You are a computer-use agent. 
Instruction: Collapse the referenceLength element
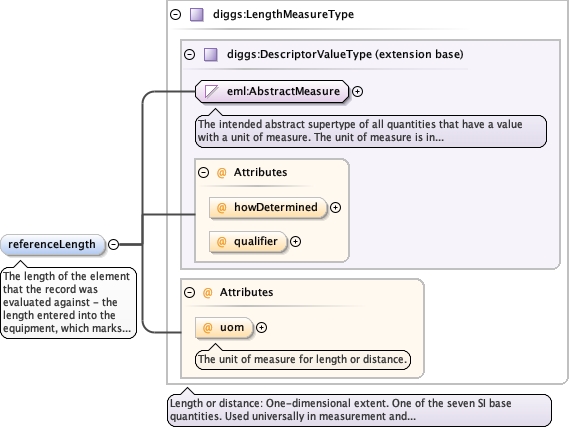click(113, 245)
